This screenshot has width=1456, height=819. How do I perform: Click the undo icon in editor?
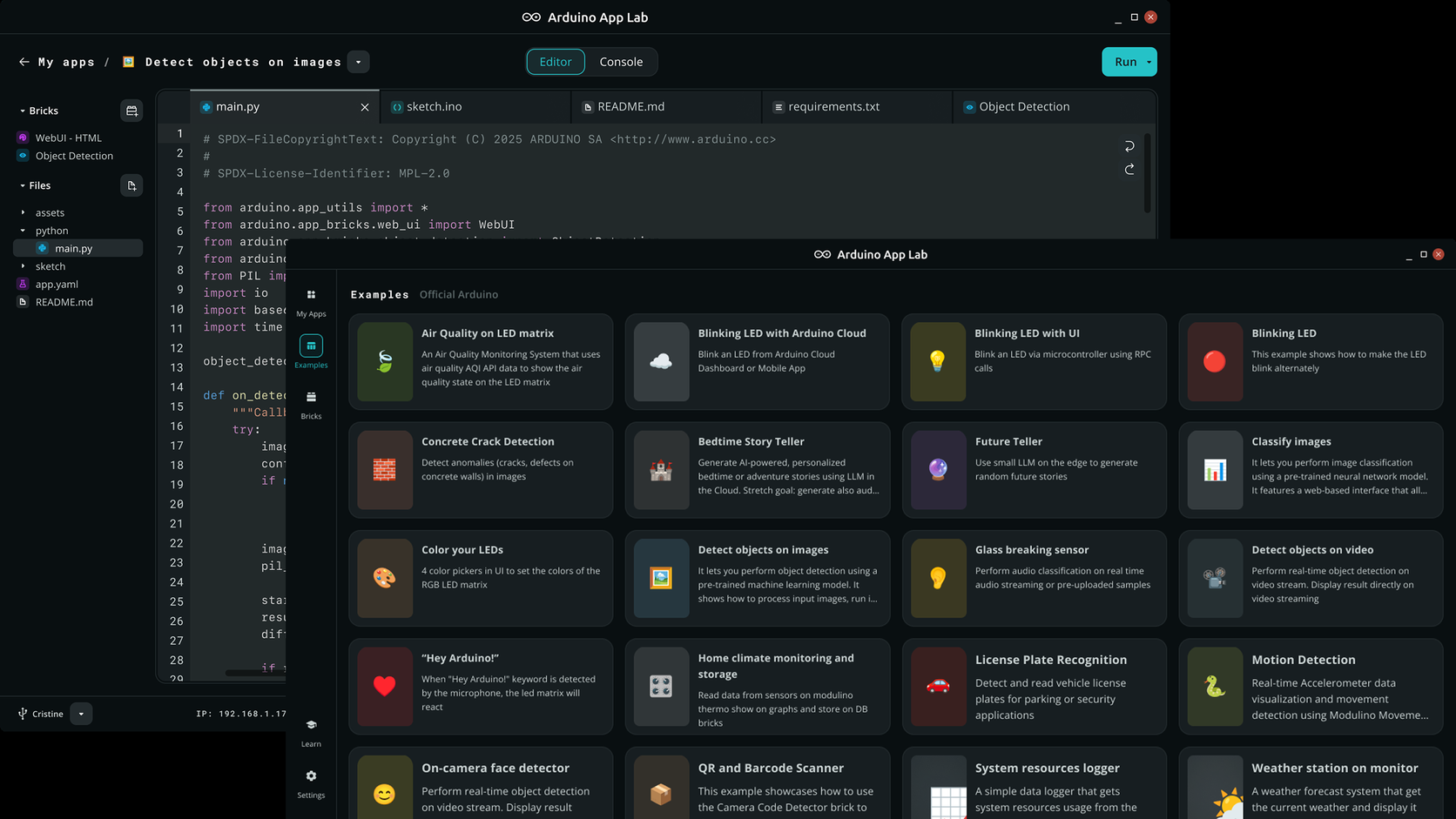click(1129, 146)
